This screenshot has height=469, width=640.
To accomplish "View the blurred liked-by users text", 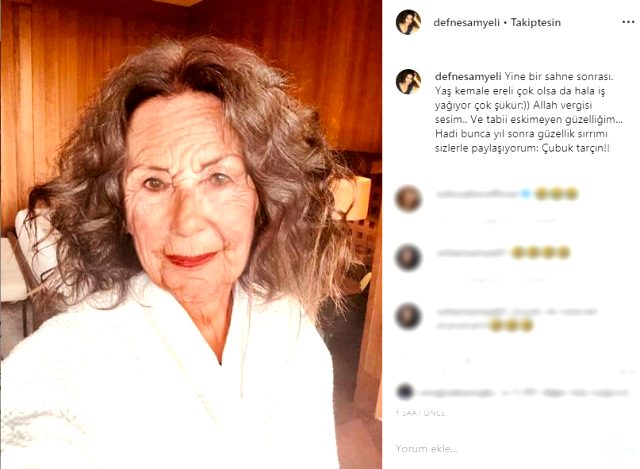I will pyautogui.click(x=522, y=393).
